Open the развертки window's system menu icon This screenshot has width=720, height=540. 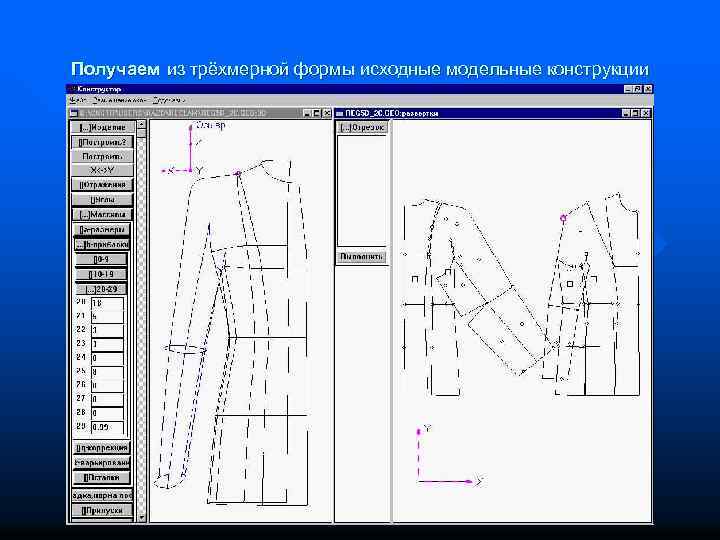(x=340, y=113)
